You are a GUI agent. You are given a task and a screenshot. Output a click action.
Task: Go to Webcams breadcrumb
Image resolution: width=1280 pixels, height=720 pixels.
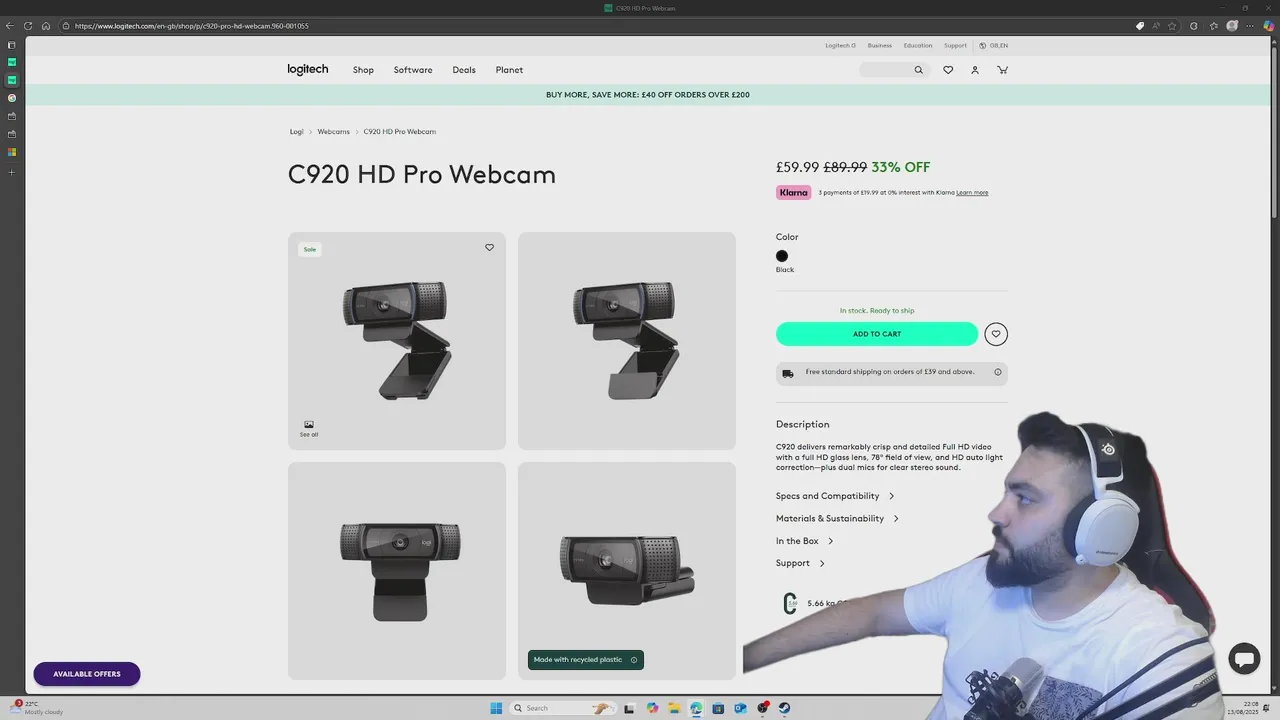coord(333,132)
